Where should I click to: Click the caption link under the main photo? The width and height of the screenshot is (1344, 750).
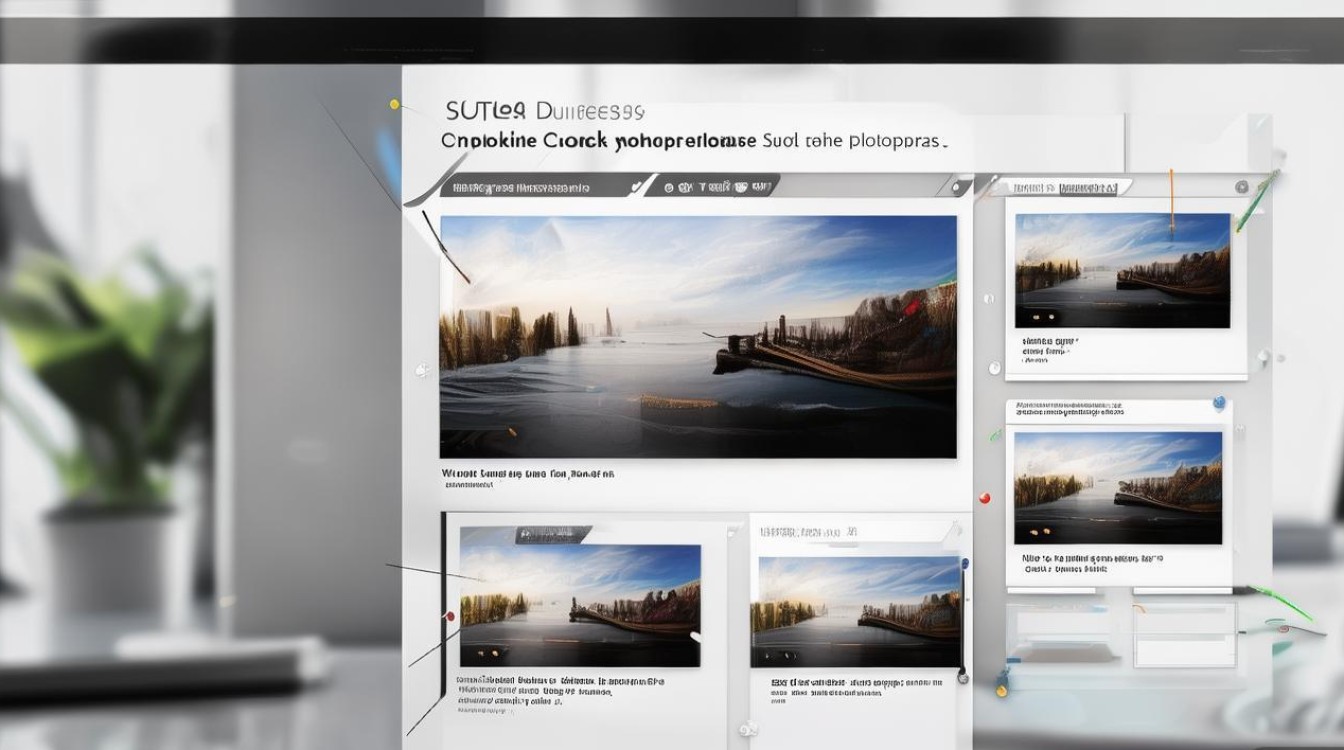(x=528, y=473)
